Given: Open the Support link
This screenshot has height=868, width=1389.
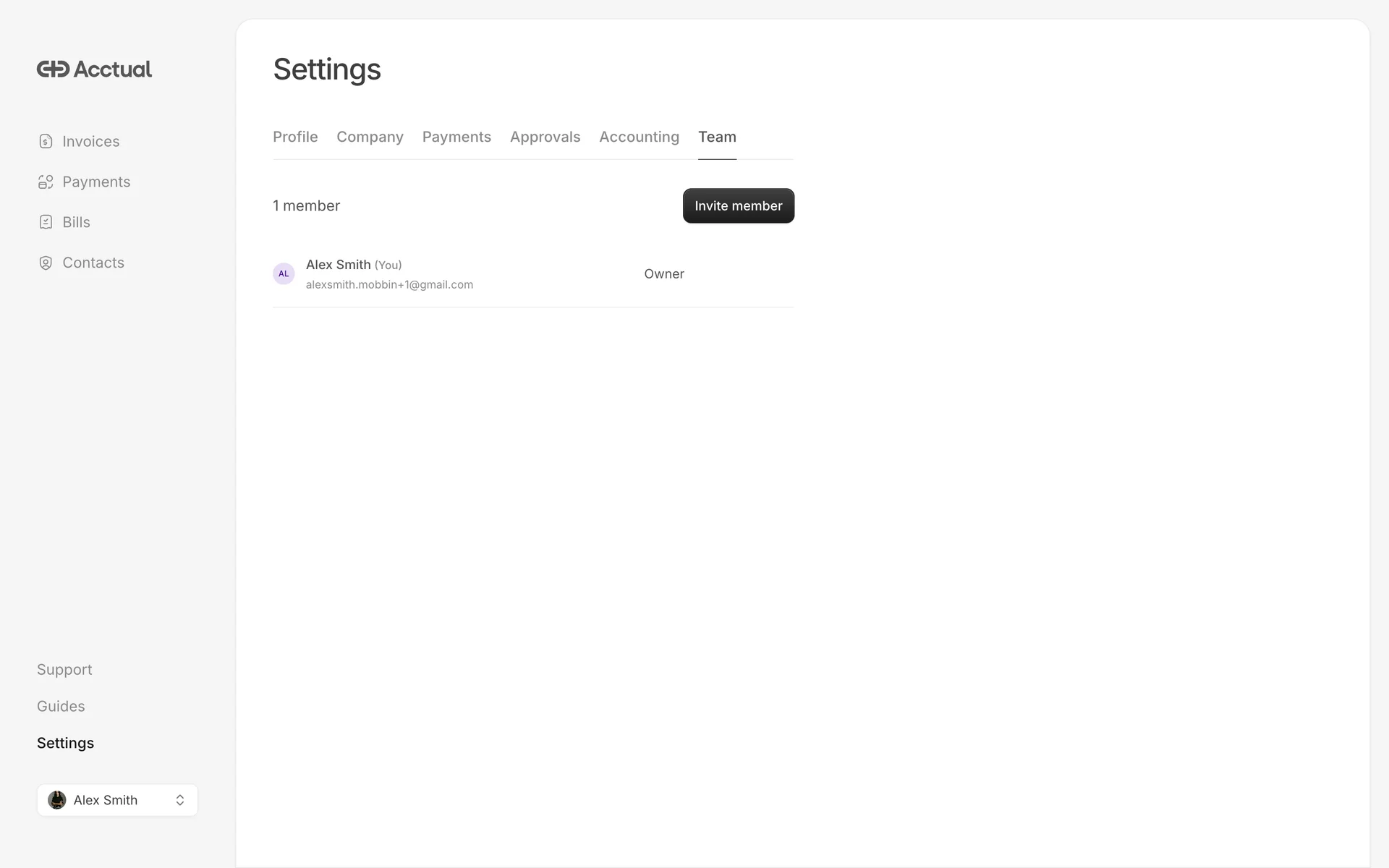Looking at the screenshot, I should pos(64,669).
